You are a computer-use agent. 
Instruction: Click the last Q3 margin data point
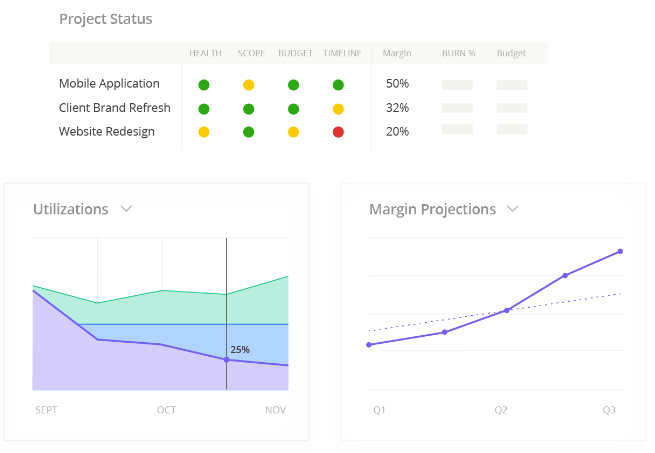pyautogui.click(x=621, y=251)
